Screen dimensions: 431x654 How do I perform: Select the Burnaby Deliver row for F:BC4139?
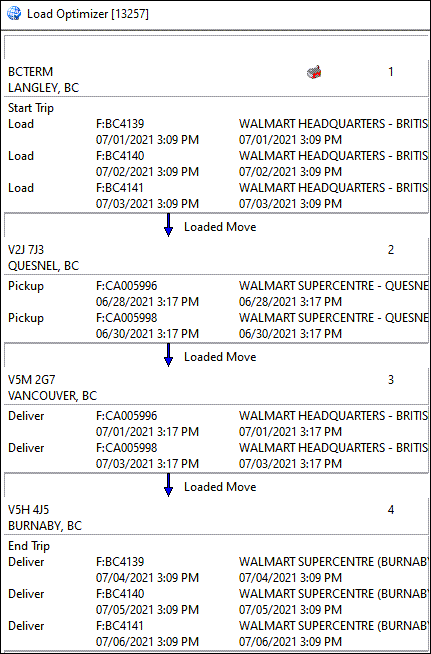217,570
